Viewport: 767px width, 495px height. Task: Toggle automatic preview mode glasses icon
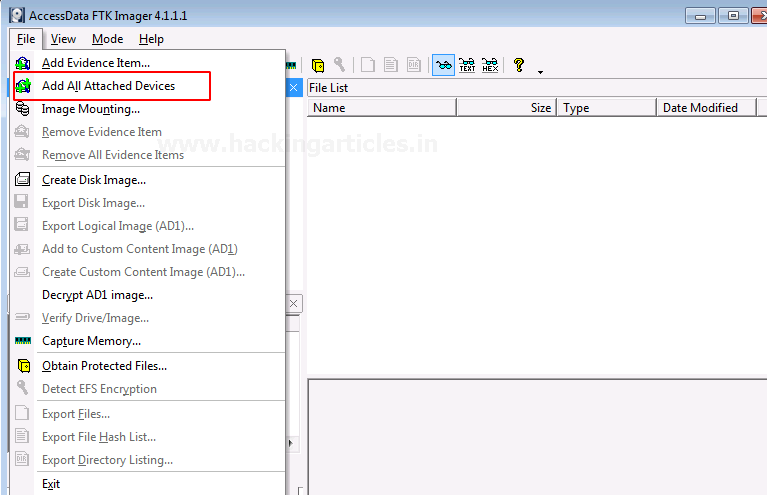tap(444, 65)
